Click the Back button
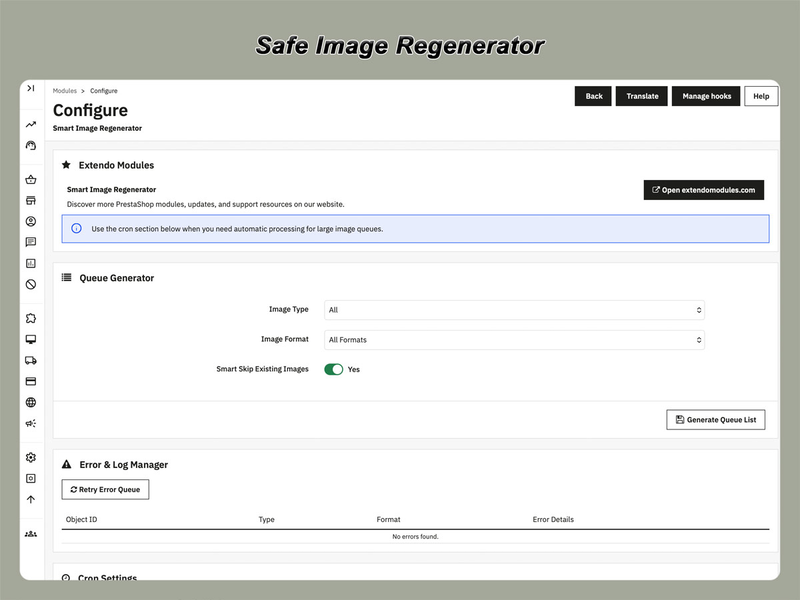Image resolution: width=800 pixels, height=600 pixels. [x=593, y=96]
